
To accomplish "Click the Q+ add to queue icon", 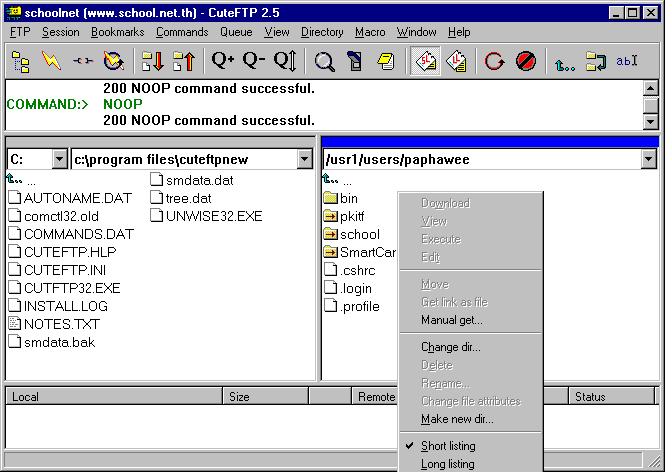I will tap(223, 61).
